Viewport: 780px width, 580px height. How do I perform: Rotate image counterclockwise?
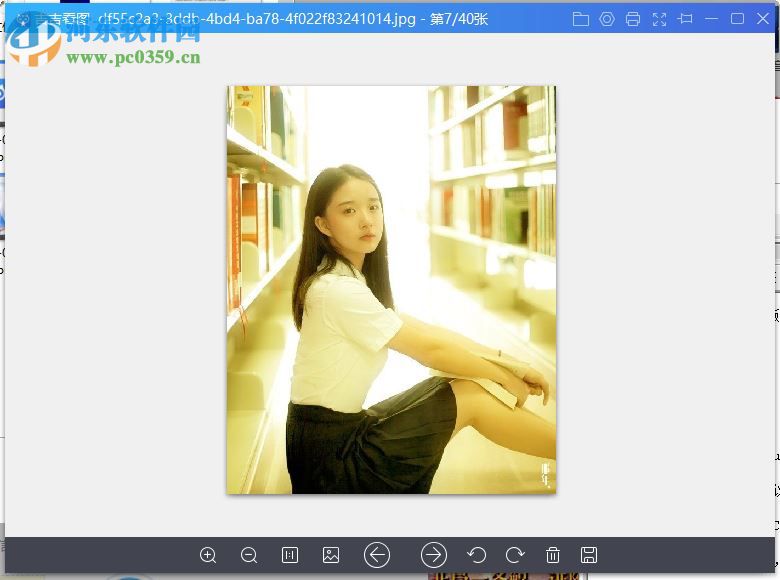(x=477, y=555)
